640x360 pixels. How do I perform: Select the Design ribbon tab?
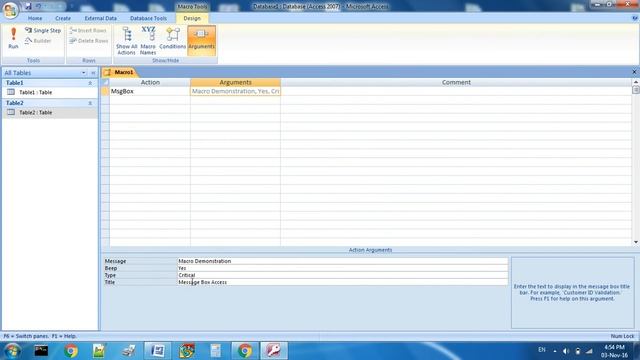point(192,18)
